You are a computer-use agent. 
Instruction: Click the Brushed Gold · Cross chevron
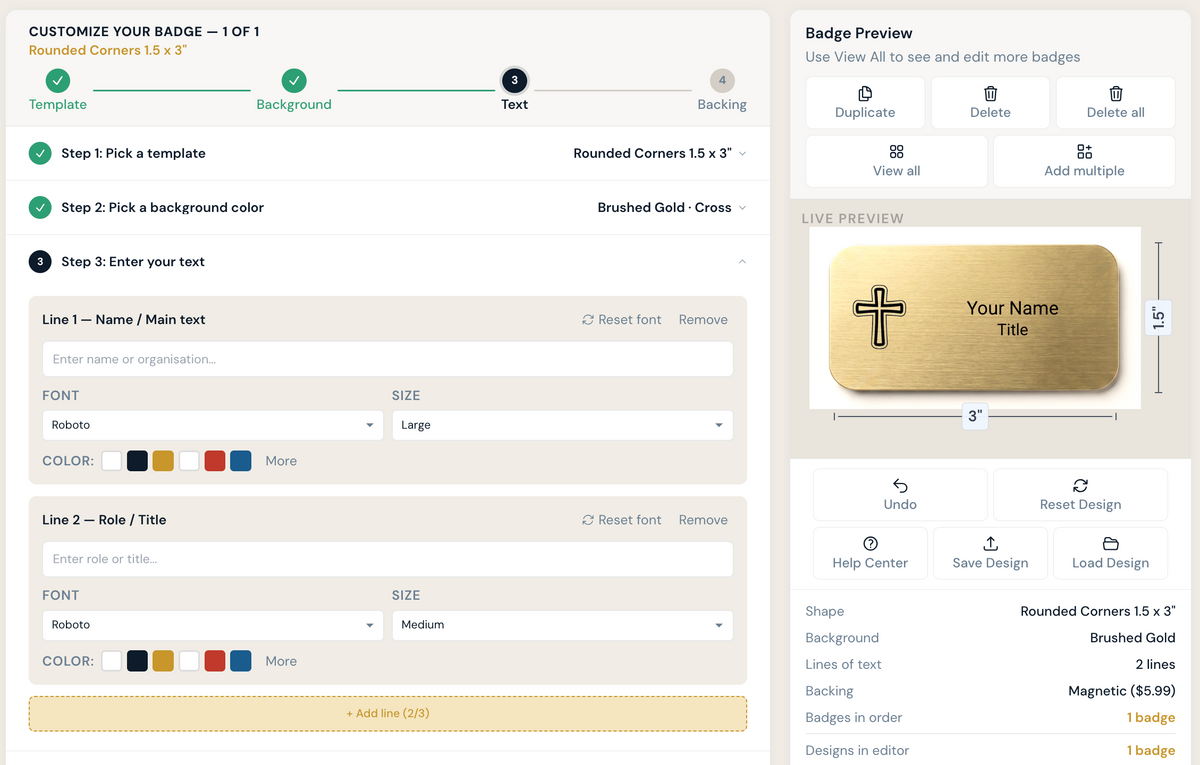[742, 208]
